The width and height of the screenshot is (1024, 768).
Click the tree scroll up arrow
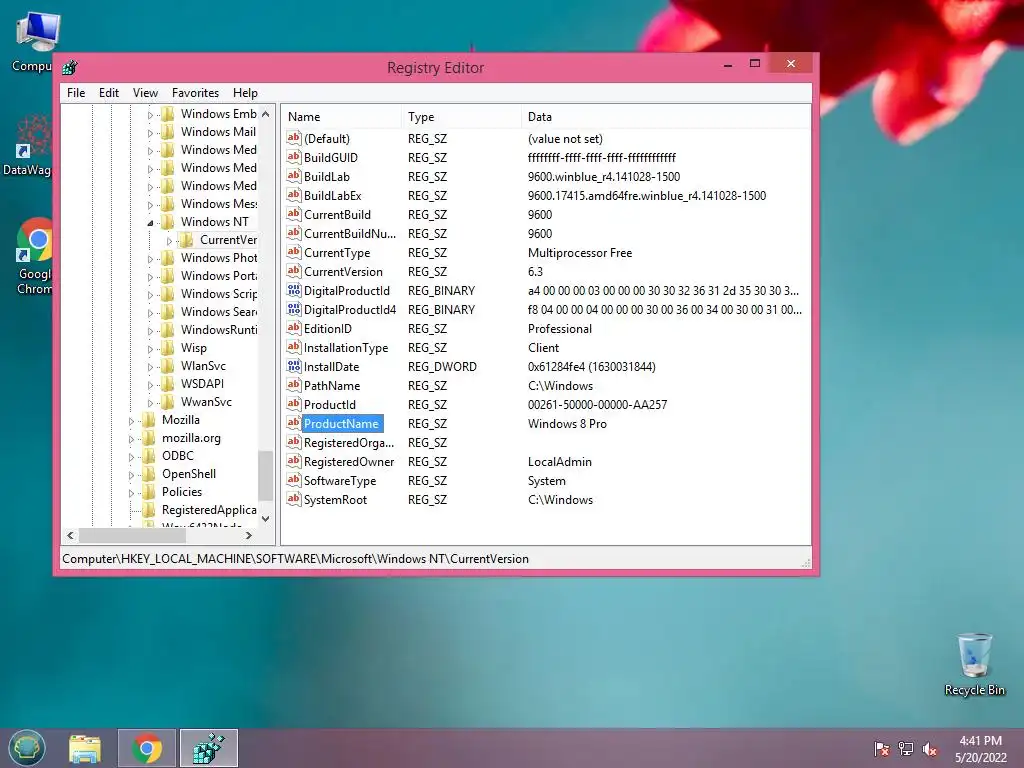265,114
